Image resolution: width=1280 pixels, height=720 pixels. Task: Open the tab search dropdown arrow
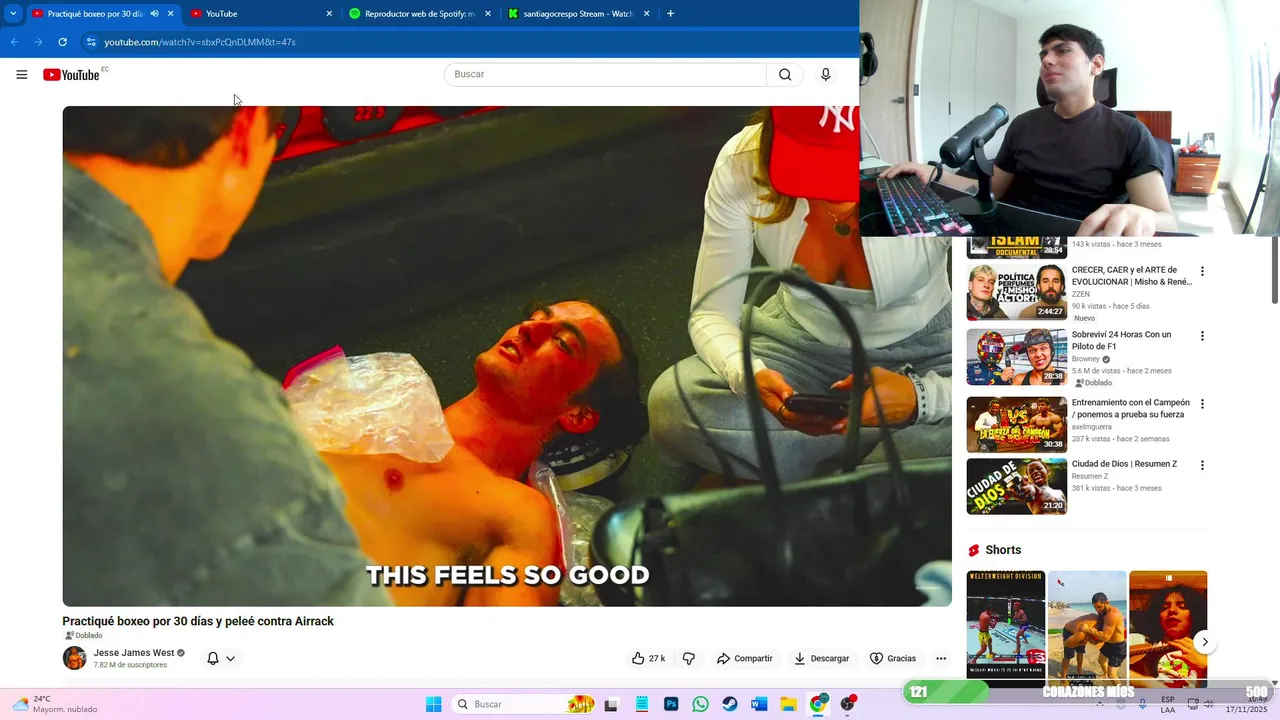pos(13,14)
